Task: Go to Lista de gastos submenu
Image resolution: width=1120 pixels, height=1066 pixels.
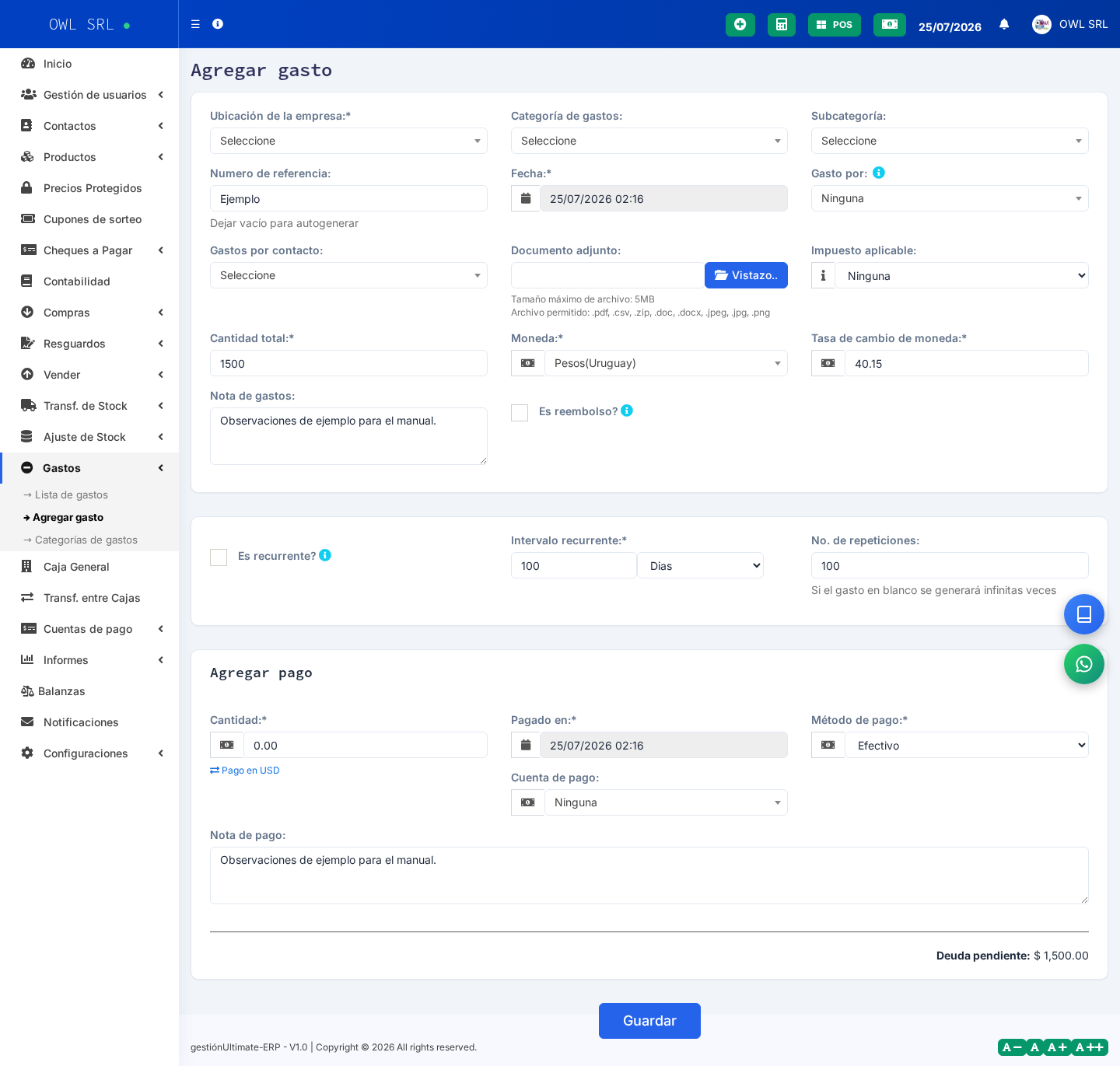Action: coord(66,495)
